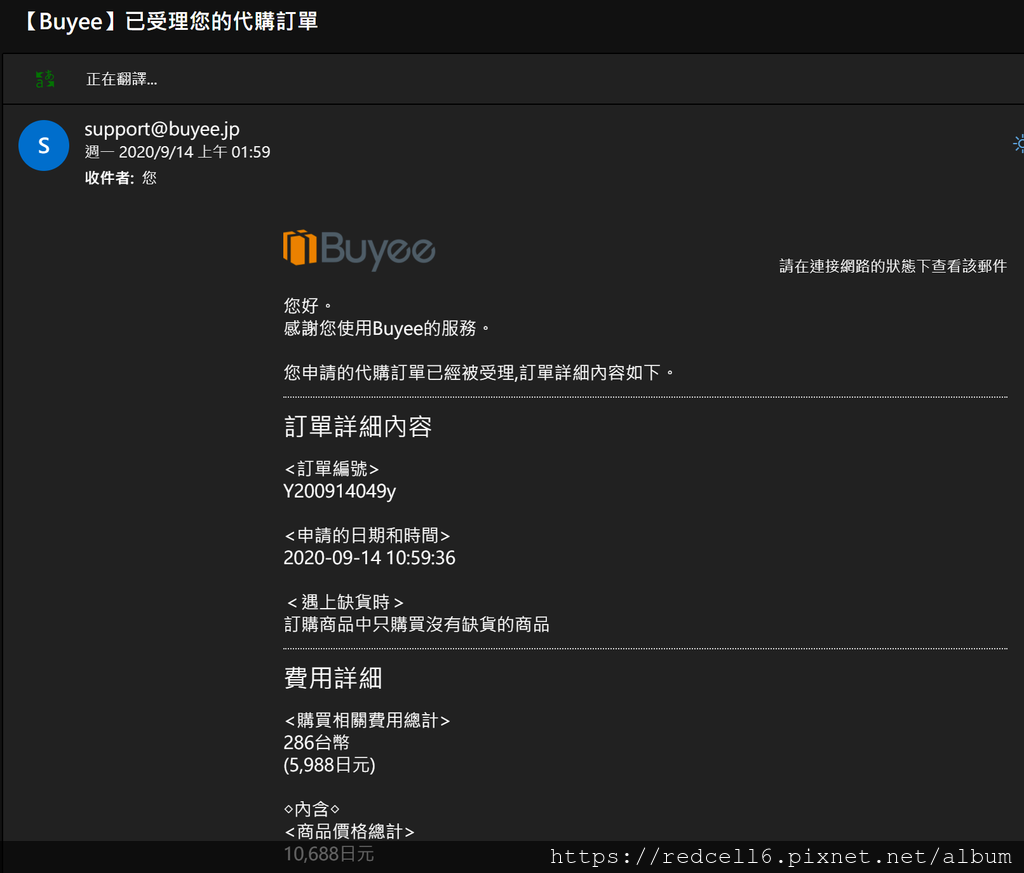
Task: Click the 感謝您使用Buyee的服務 line
Action: point(387,328)
